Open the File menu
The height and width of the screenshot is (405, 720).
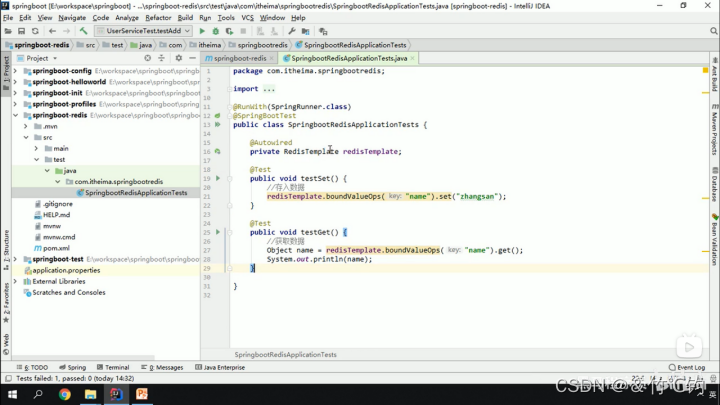pos(8,17)
